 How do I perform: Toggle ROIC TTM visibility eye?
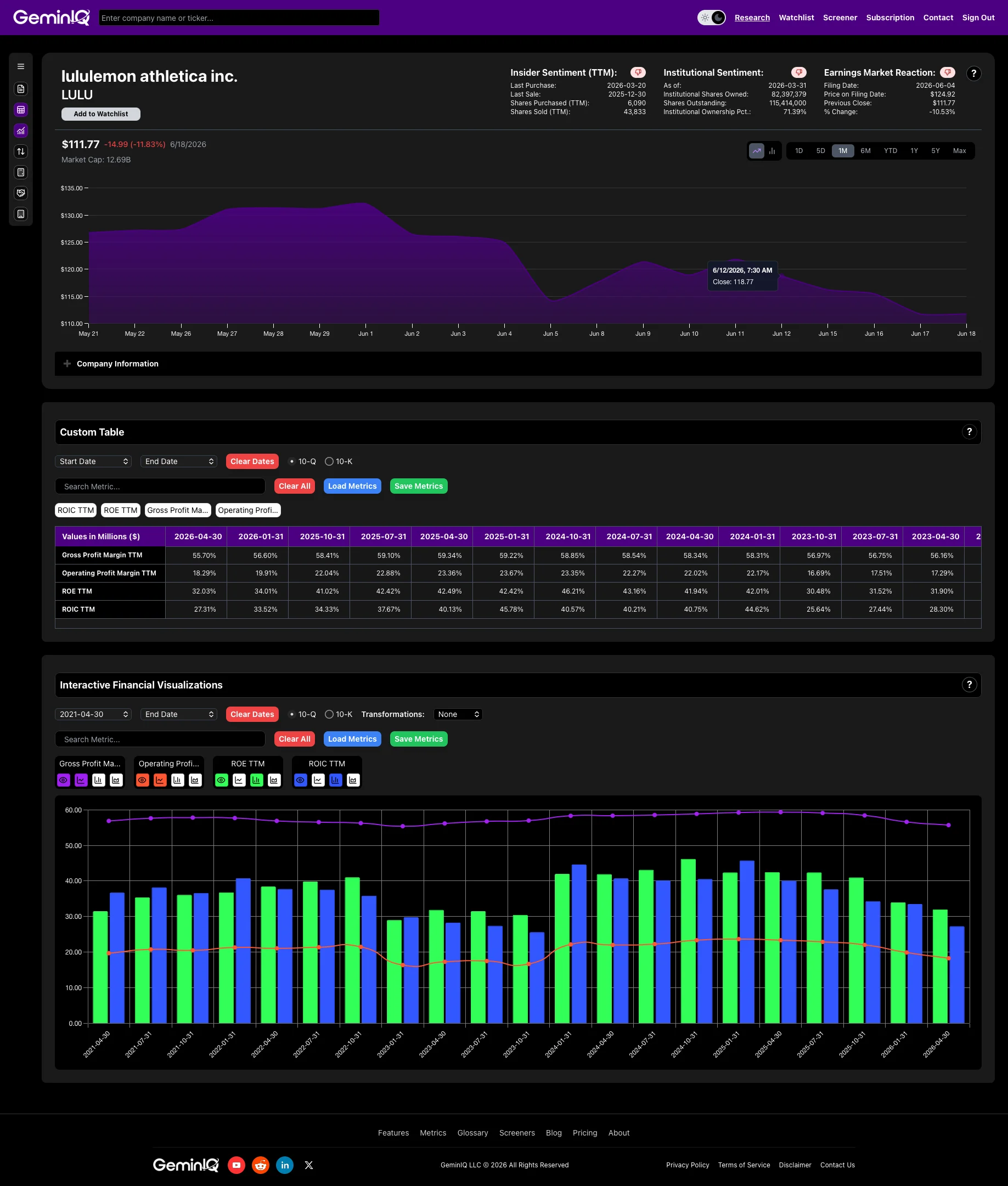[x=301, y=780]
